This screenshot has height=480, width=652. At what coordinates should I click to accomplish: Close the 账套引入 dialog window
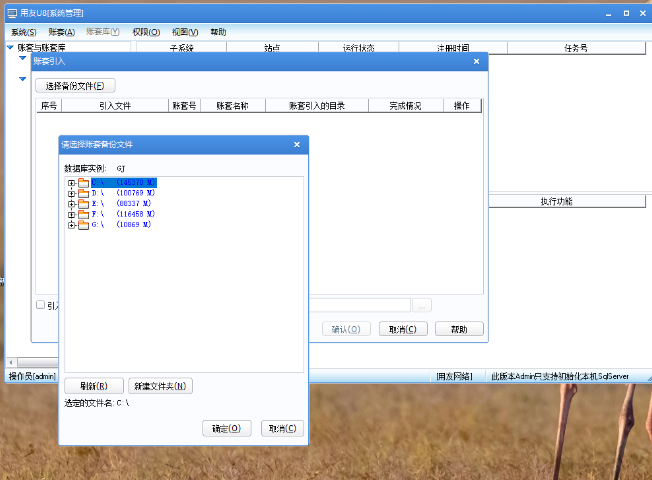tap(476, 62)
